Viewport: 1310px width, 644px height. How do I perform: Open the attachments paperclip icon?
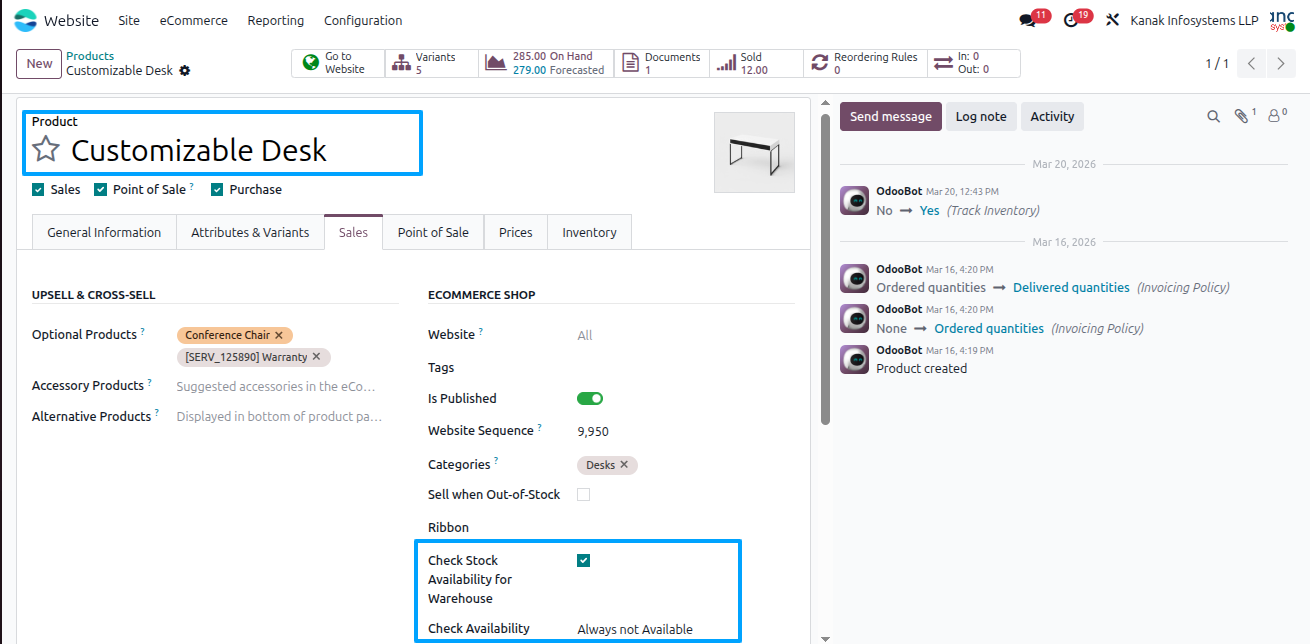pyautogui.click(x=1241, y=116)
